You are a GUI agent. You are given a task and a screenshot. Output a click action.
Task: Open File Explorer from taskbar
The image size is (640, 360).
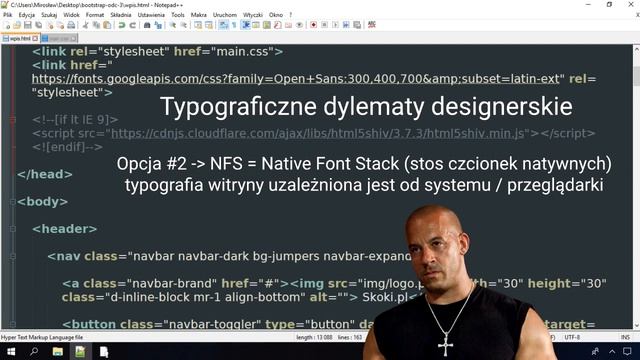(x=58, y=351)
